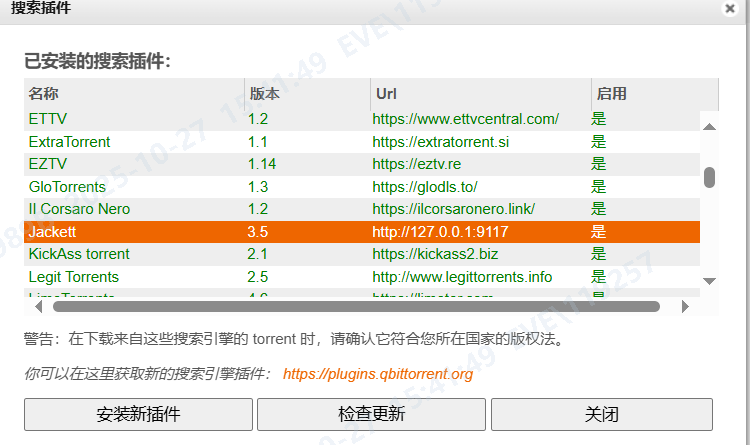Click the http://www.legittorrents.info URL cell
Image resolution: width=750 pixels, height=445 pixels.
point(462,277)
